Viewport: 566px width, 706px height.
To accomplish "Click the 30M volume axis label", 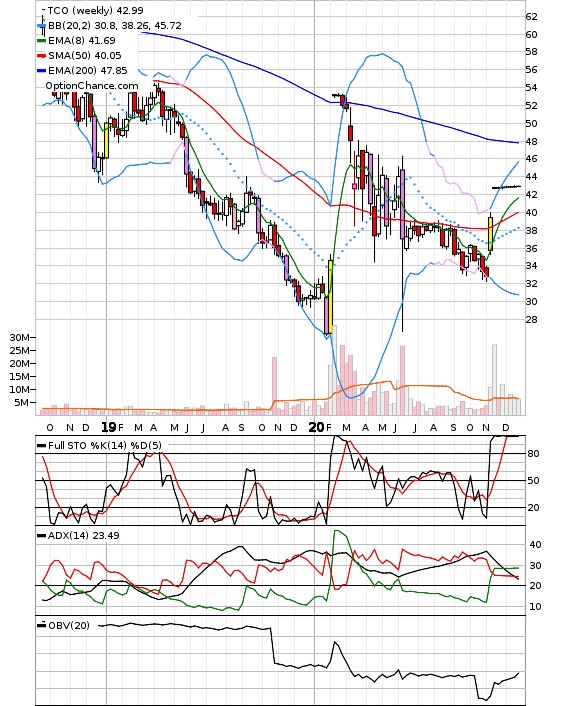I will (x=20, y=337).
